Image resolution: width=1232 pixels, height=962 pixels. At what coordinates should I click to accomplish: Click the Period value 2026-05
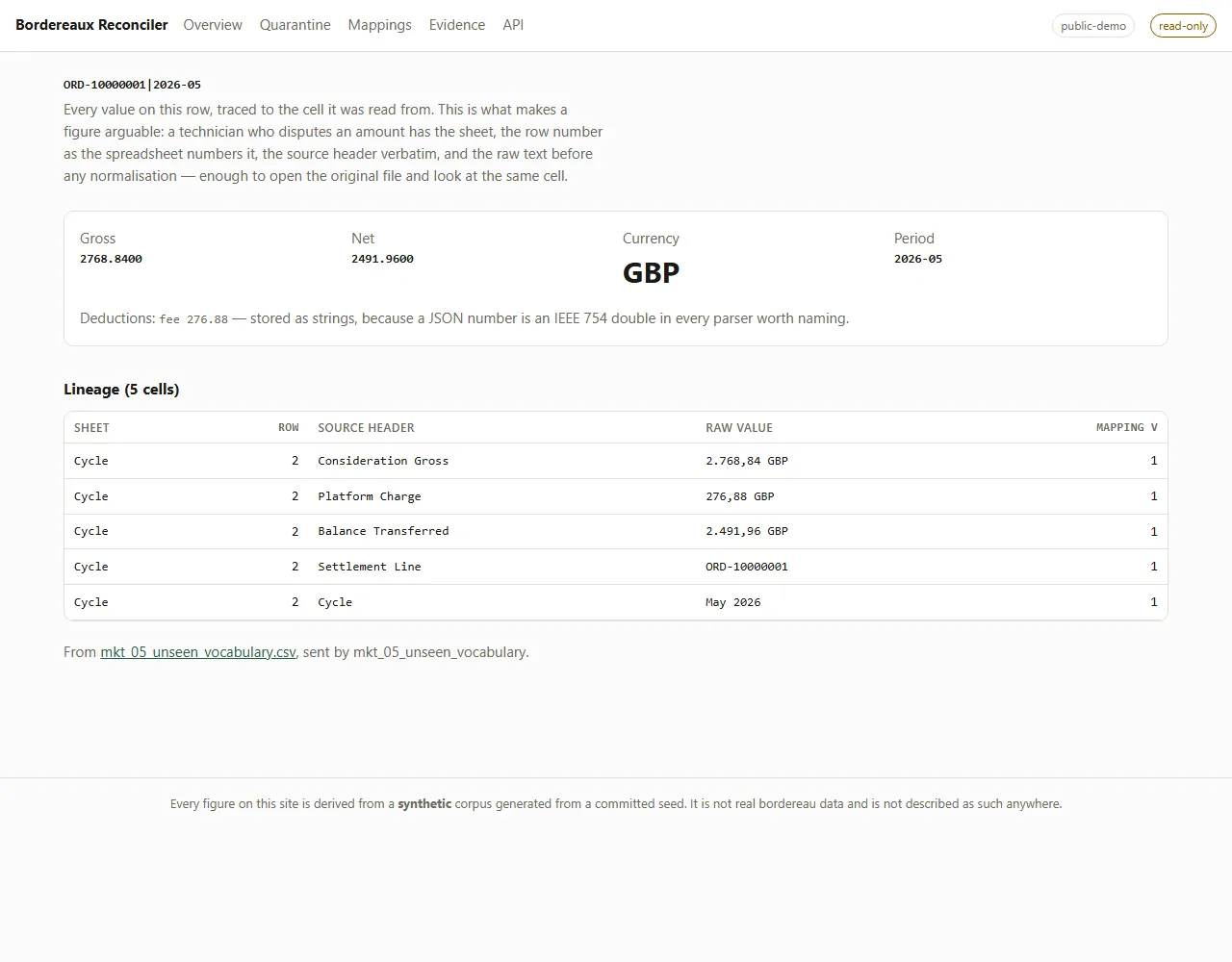(918, 259)
